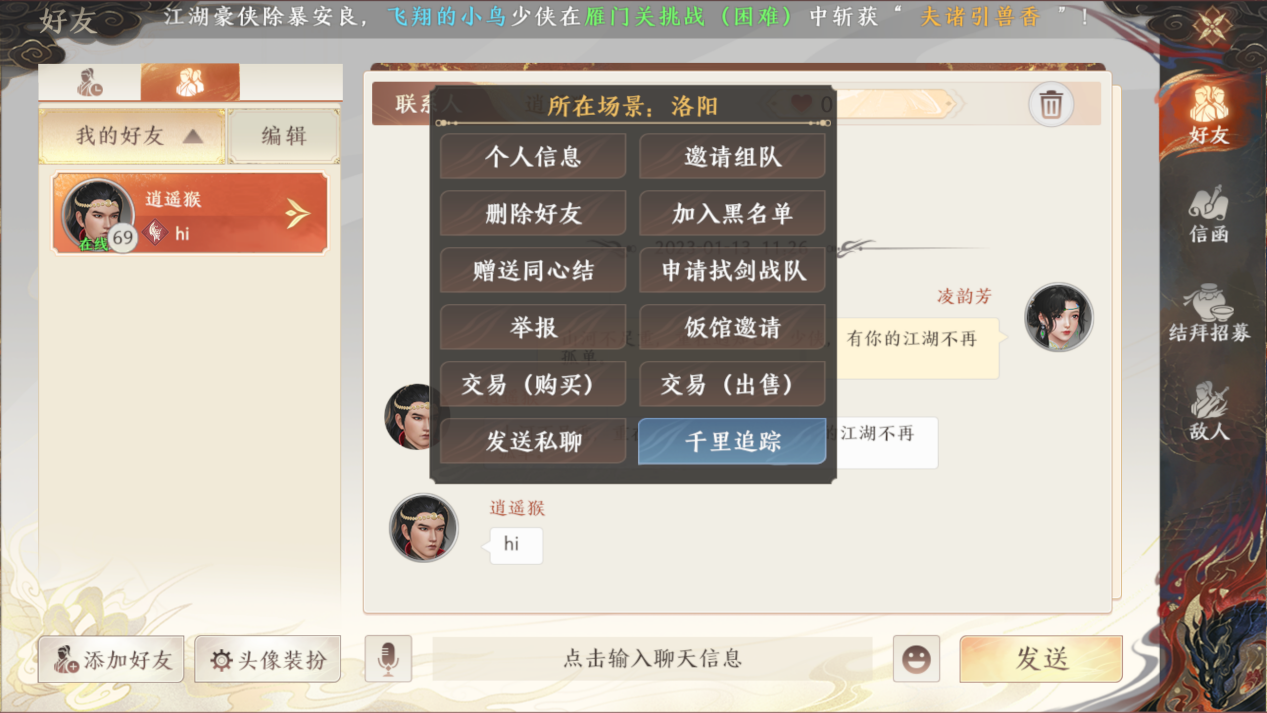Select 千里追踪 menu option
The width and height of the screenshot is (1267, 713).
pyautogui.click(x=732, y=441)
